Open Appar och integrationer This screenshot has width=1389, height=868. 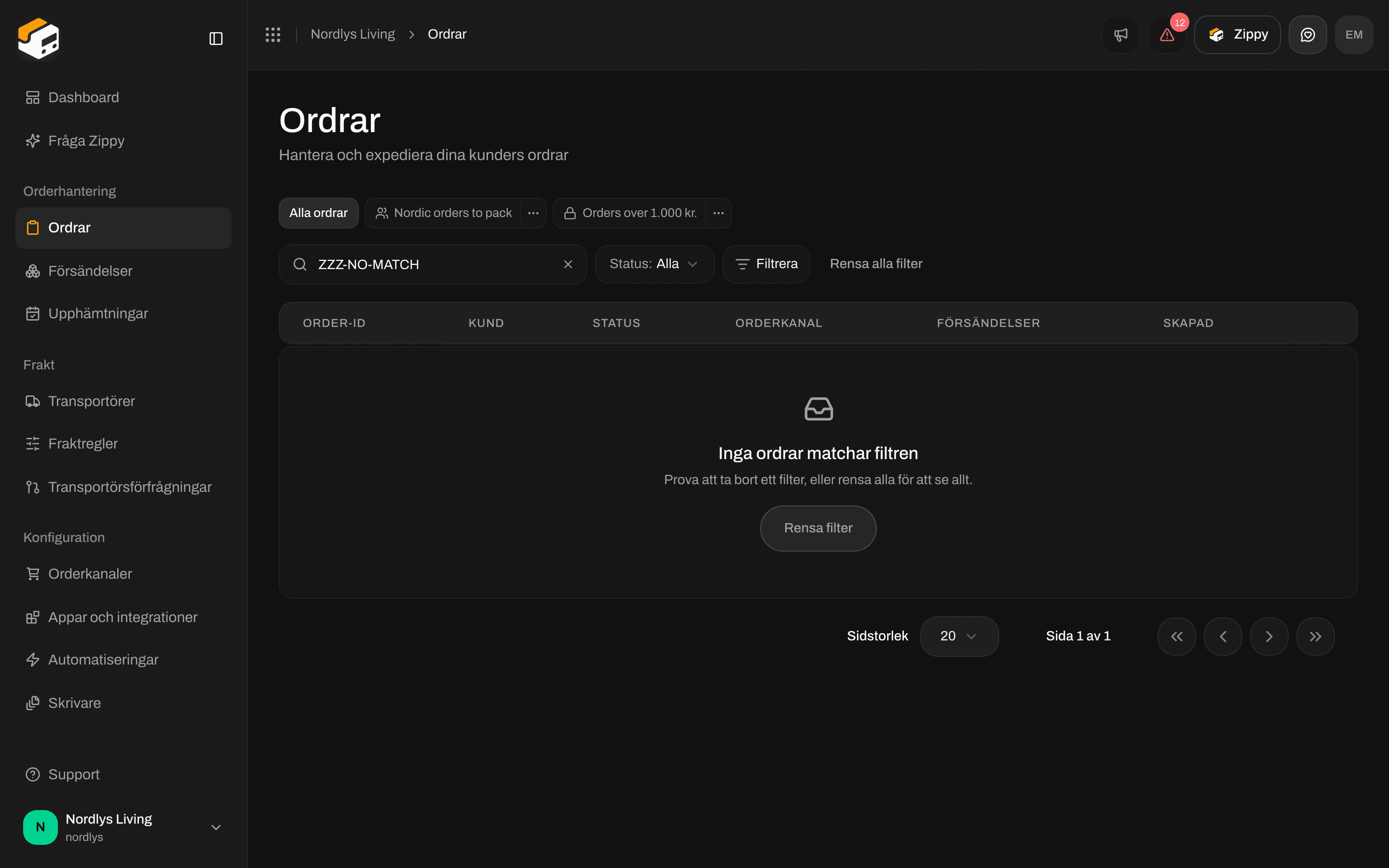coord(123,617)
